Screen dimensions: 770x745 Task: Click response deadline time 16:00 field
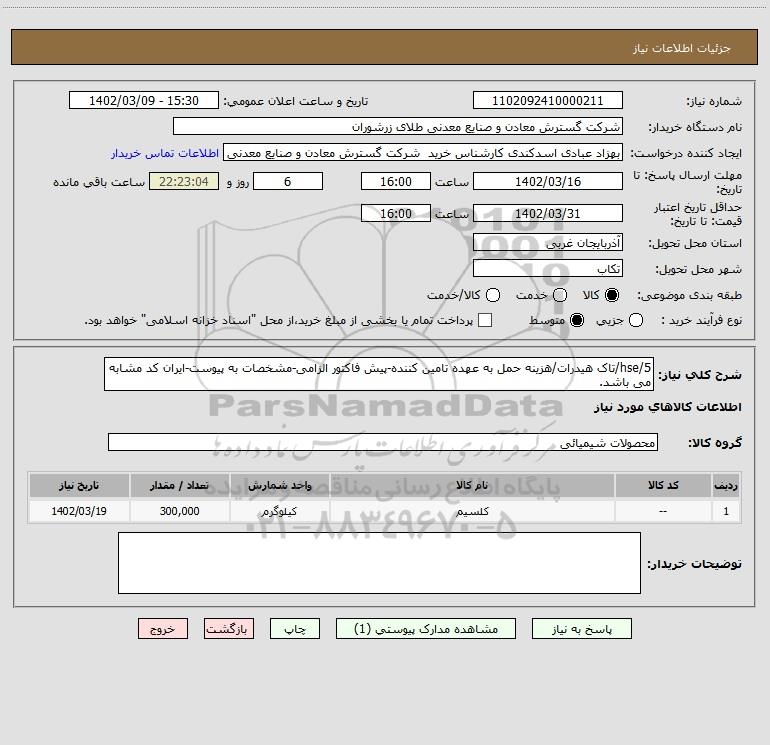[x=396, y=182]
